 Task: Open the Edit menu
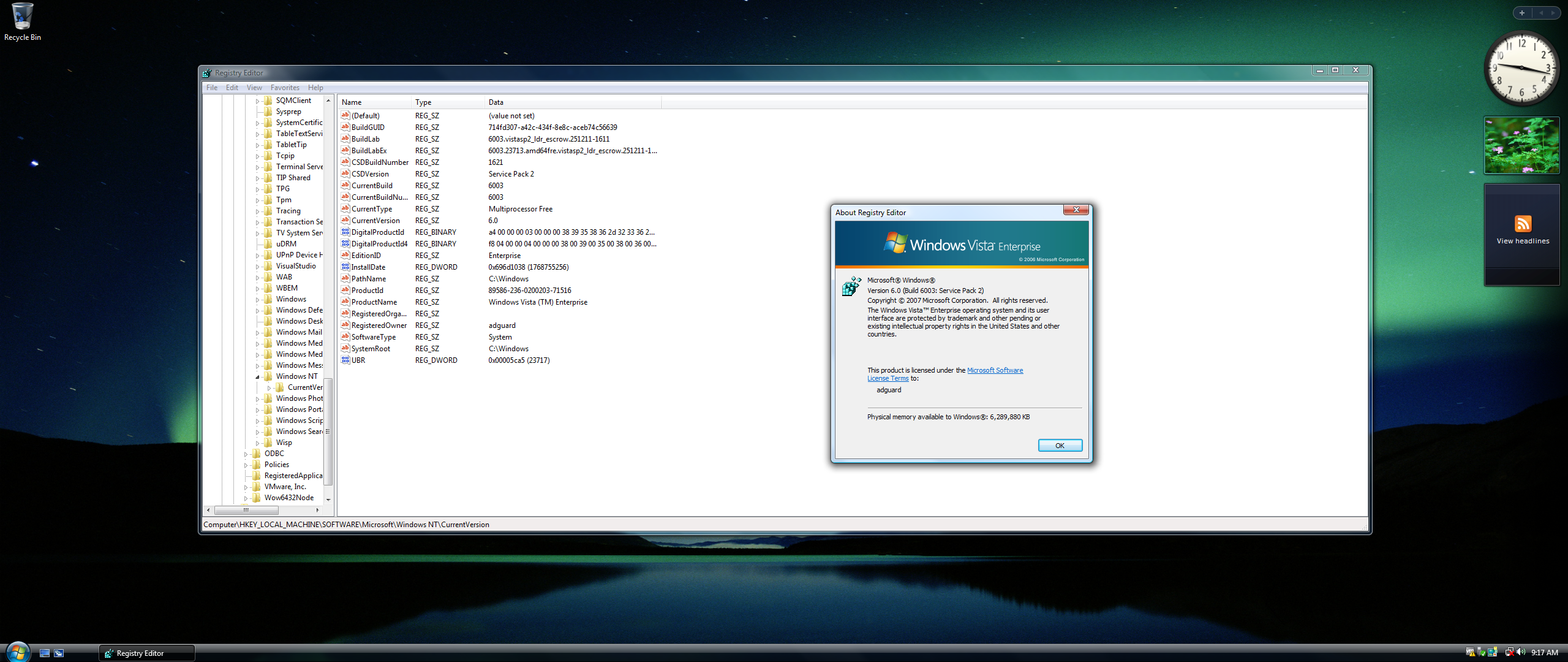232,88
